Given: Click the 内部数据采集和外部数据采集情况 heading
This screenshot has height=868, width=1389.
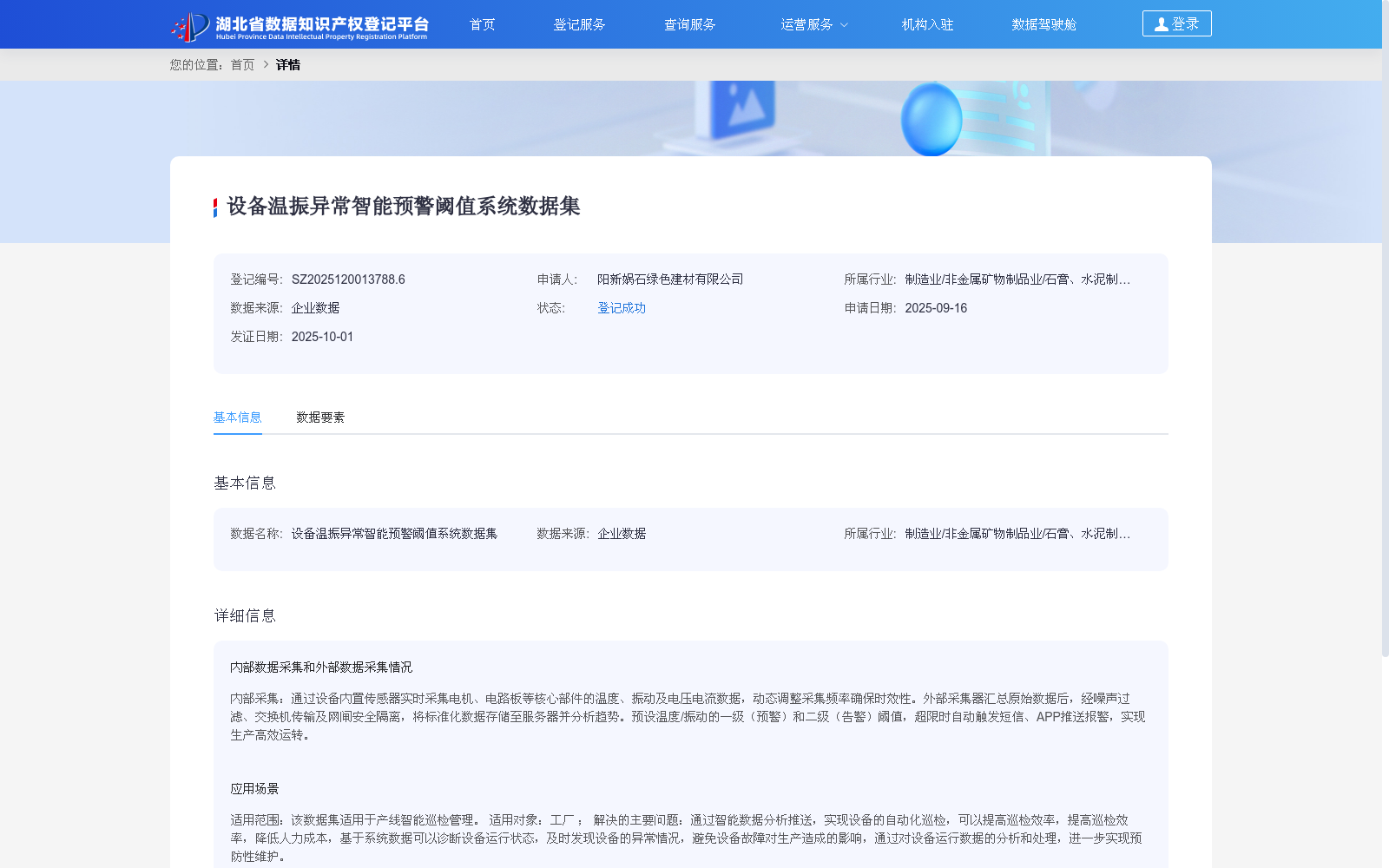Looking at the screenshot, I should pos(321,667).
